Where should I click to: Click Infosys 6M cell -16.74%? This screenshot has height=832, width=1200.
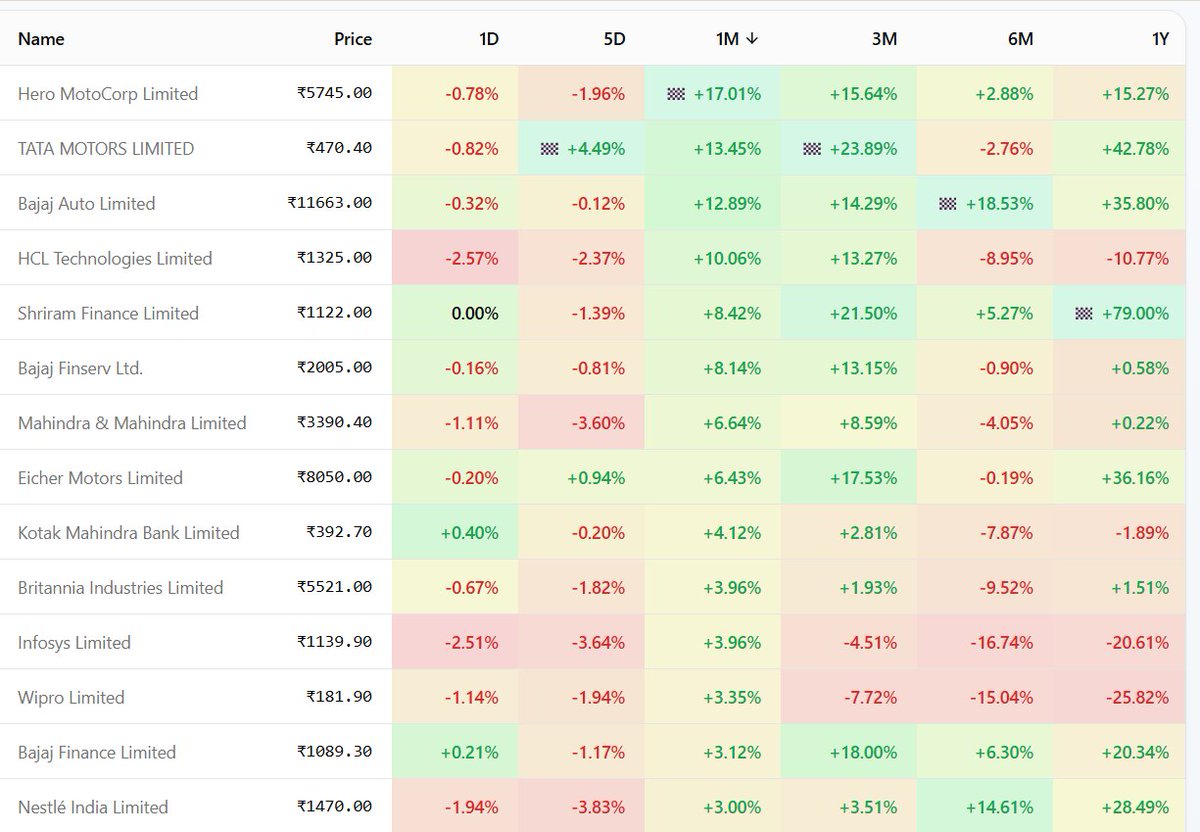tap(985, 643)
